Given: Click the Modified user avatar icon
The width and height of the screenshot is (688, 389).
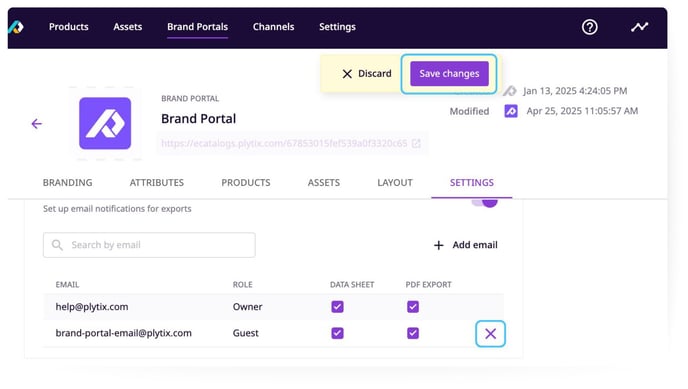Looking at the screenshot, I should 511,111.
